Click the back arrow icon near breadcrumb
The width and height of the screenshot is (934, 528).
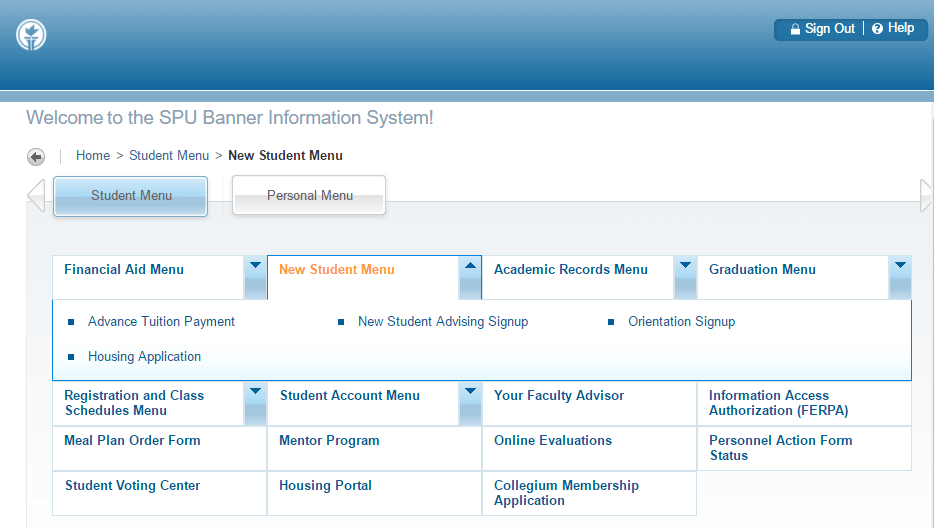(x=36, y=157)
